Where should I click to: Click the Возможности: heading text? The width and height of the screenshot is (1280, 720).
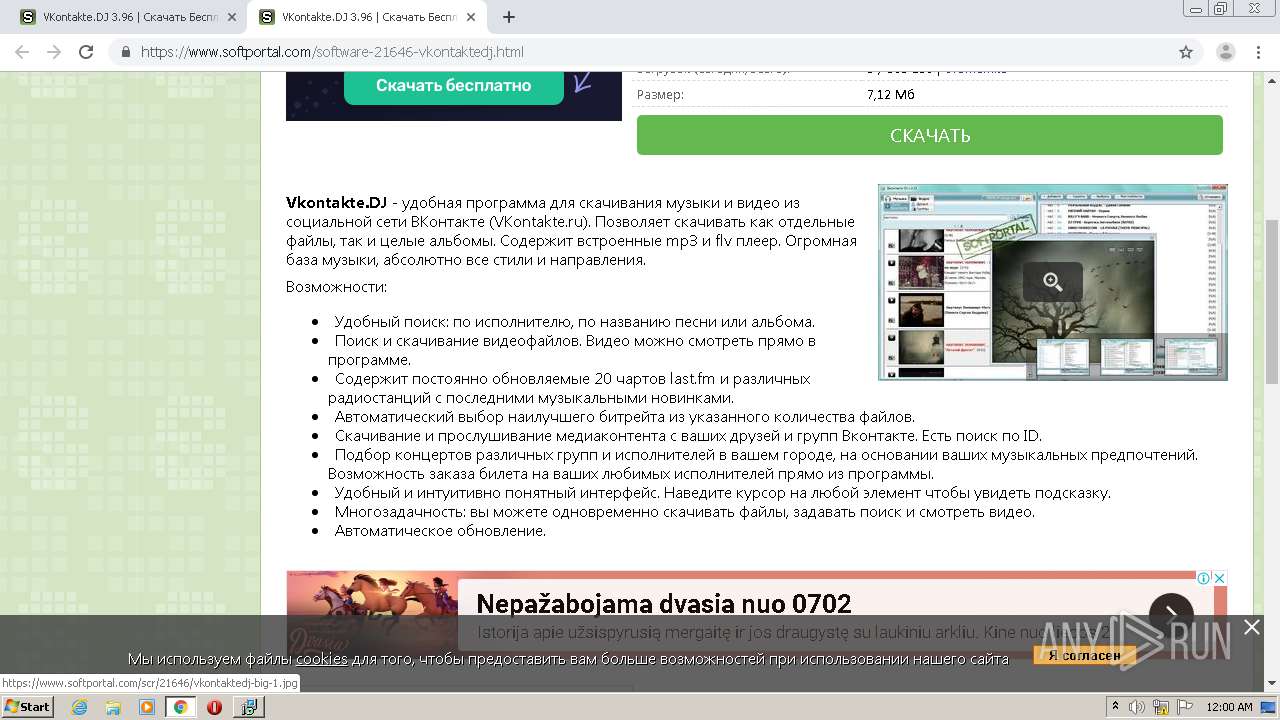tap(336, 287)
